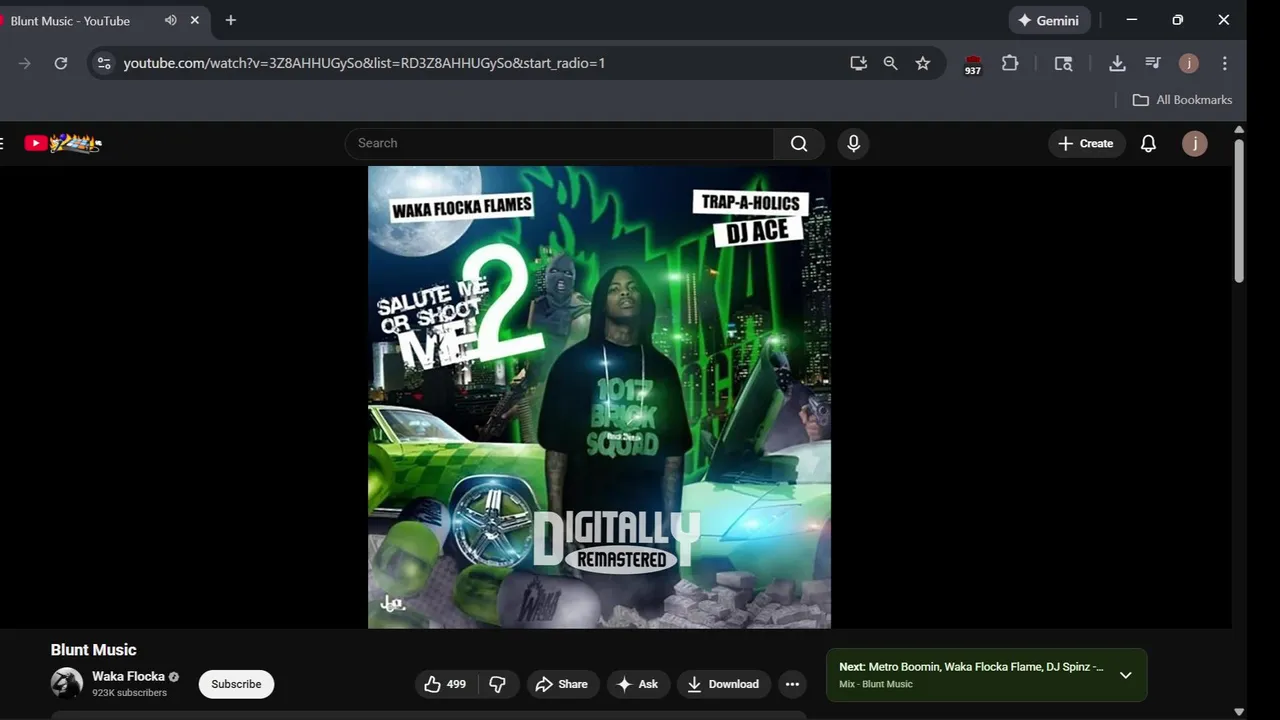This screenshot has height=720, width=1280.
Task: Mute the Blunt Music tab audio
Action: coord(171,20)
